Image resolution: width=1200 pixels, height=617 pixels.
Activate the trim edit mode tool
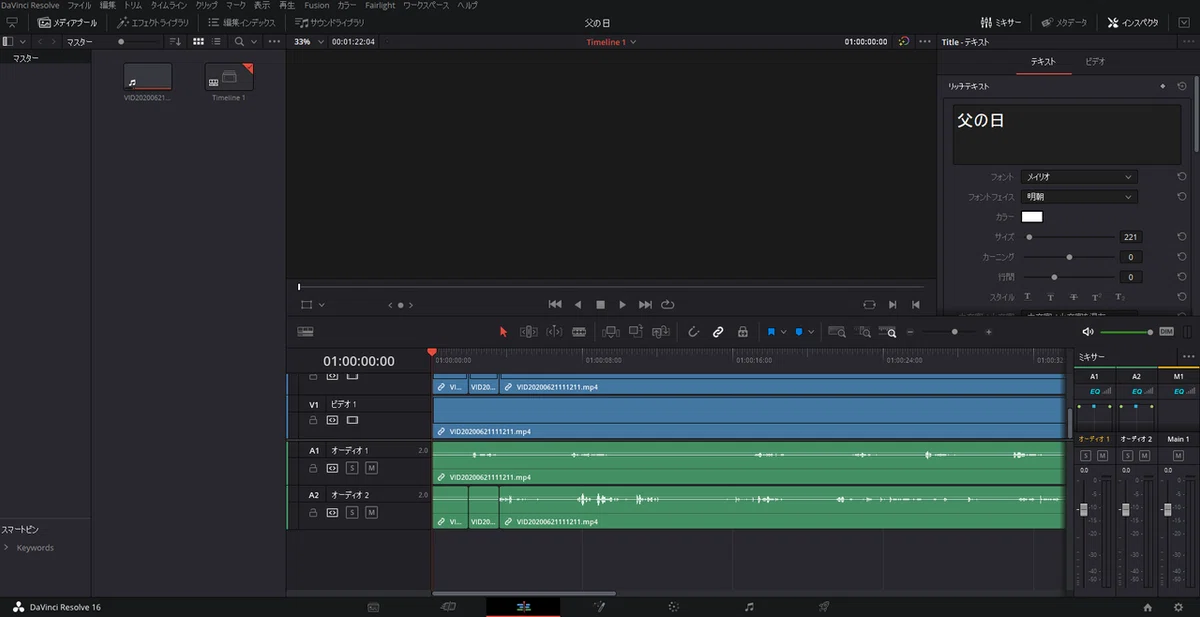528,332
